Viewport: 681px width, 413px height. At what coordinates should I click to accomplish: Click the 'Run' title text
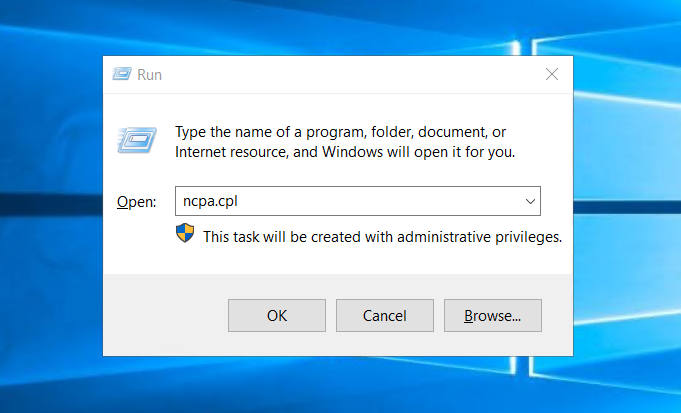tap(149, 75)
